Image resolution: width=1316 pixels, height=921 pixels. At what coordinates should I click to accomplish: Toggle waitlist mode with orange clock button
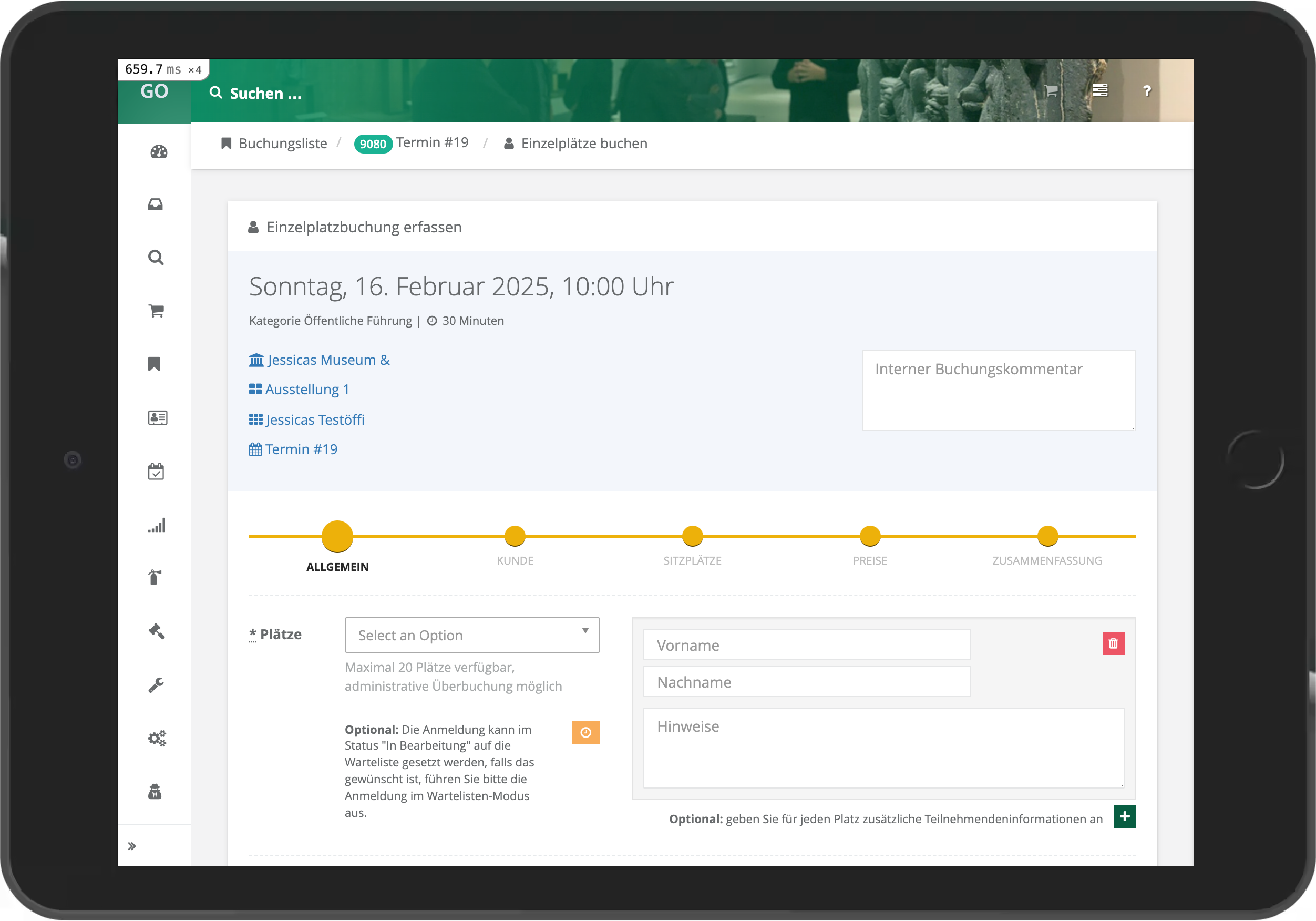click(585, 732)
